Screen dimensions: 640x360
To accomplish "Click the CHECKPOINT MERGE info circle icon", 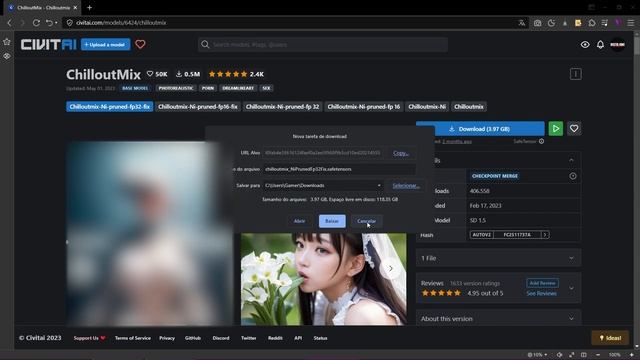I will click(573, 176).
